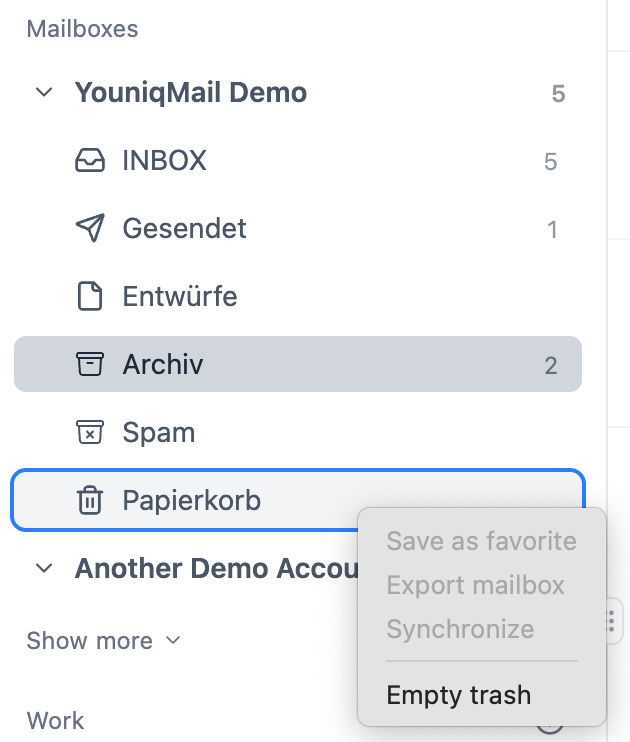Open the Gesendet mailbox label
Screen dimensions: 630x742
pos(184,229)
